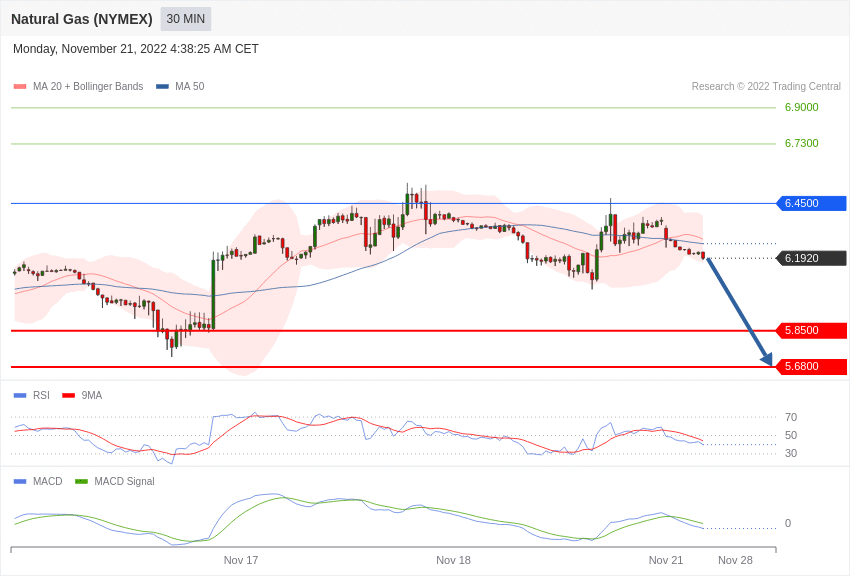Click the MACD zero level label
The width and height of the screenshot is (850, 576).
pos(788,523)
